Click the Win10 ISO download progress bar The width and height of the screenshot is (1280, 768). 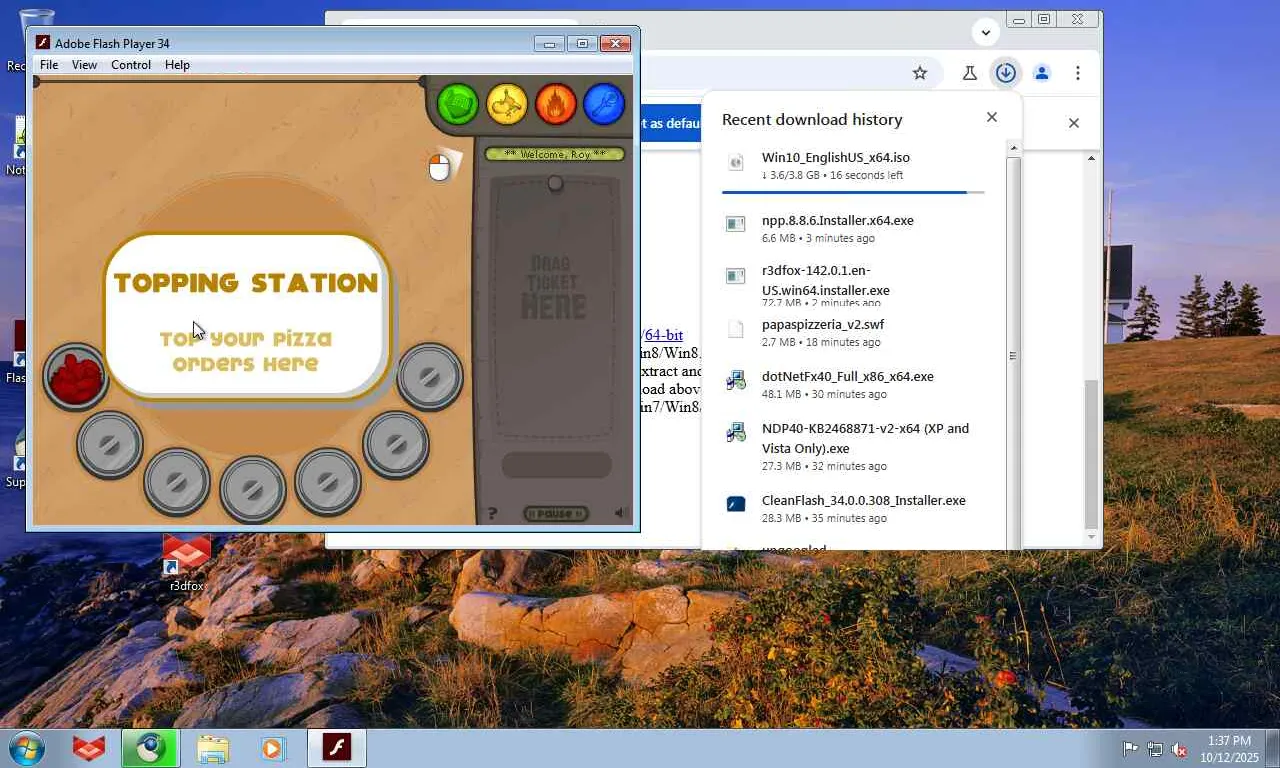click(x=853, y=192)
